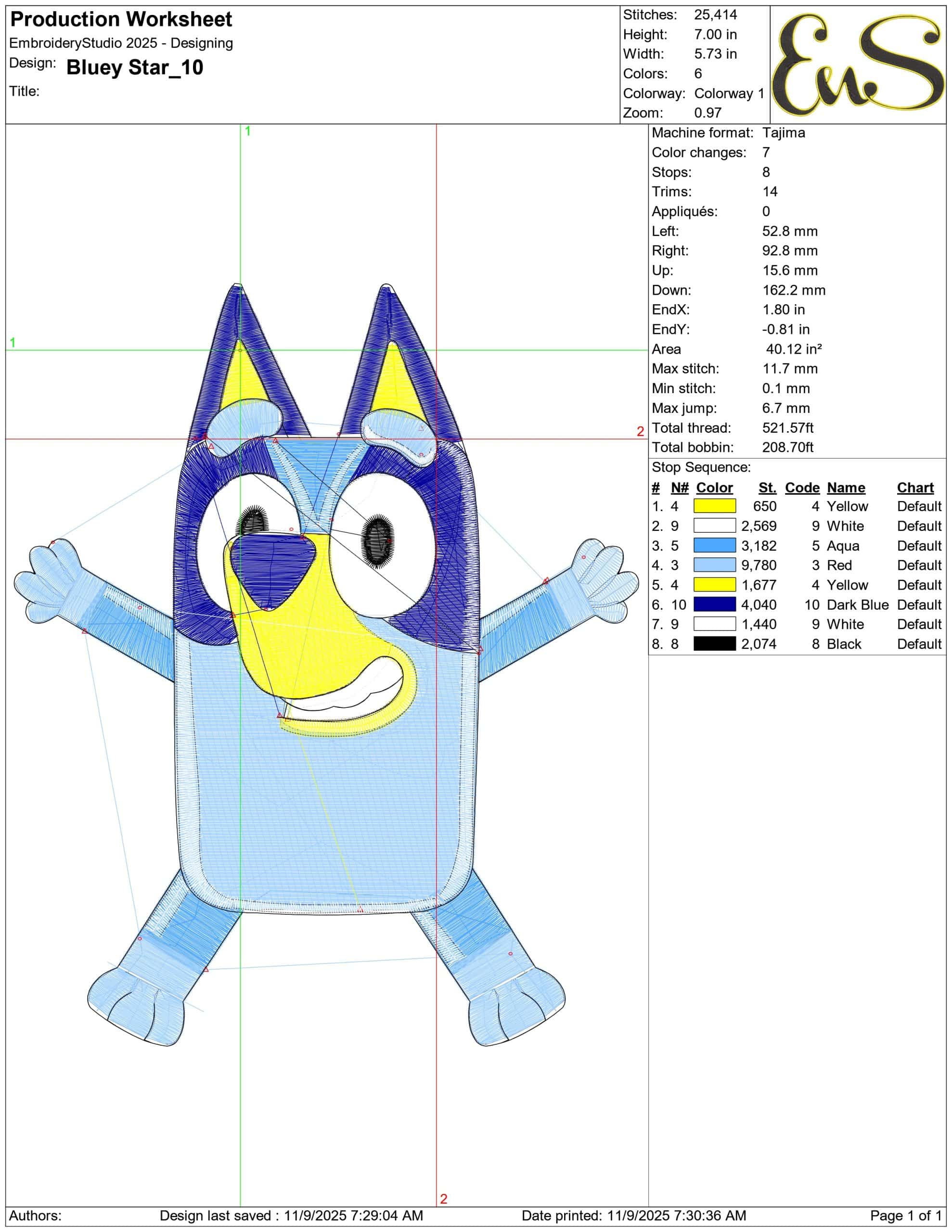The image size is (952, 1232).
Task: Click the stitch count '3,182' in row 3
Action: [759, 546]
